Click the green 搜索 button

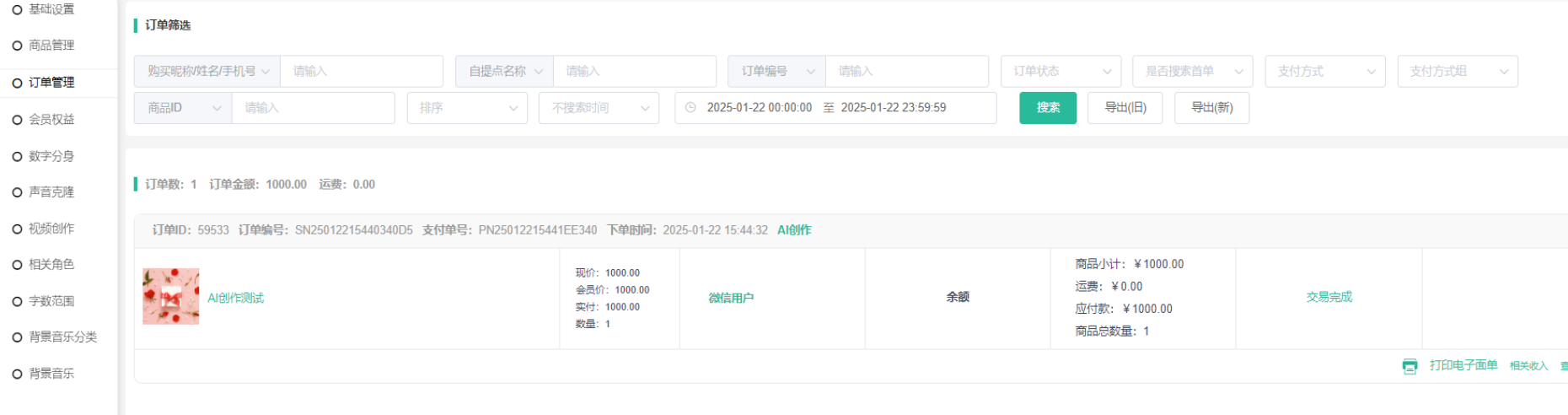[1047, 108]
